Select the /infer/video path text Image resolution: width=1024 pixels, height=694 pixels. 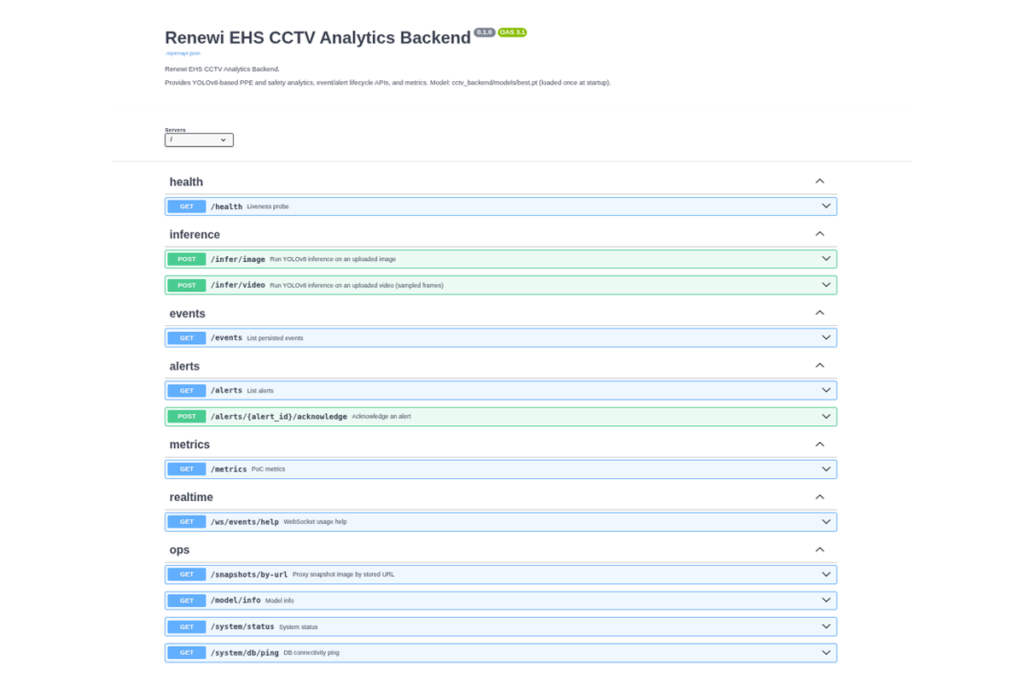click(x=238, y=285)
